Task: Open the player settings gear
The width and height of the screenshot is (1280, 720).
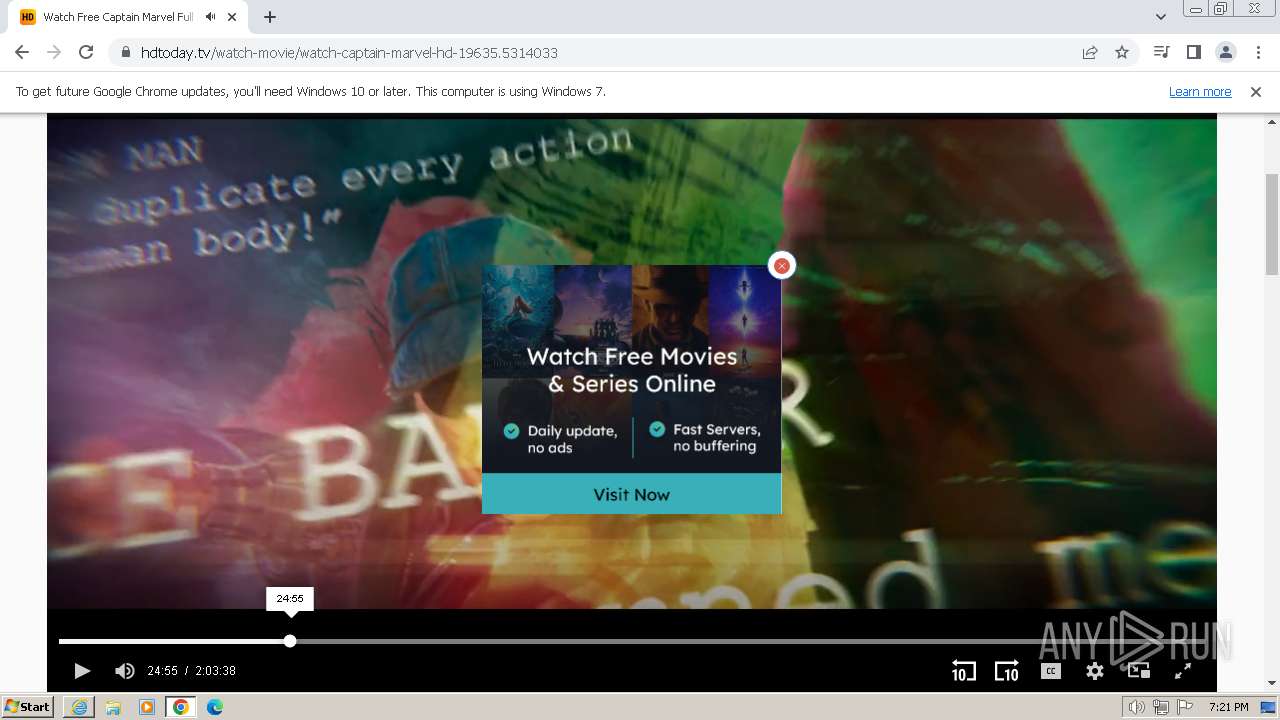Action: 1095,671
